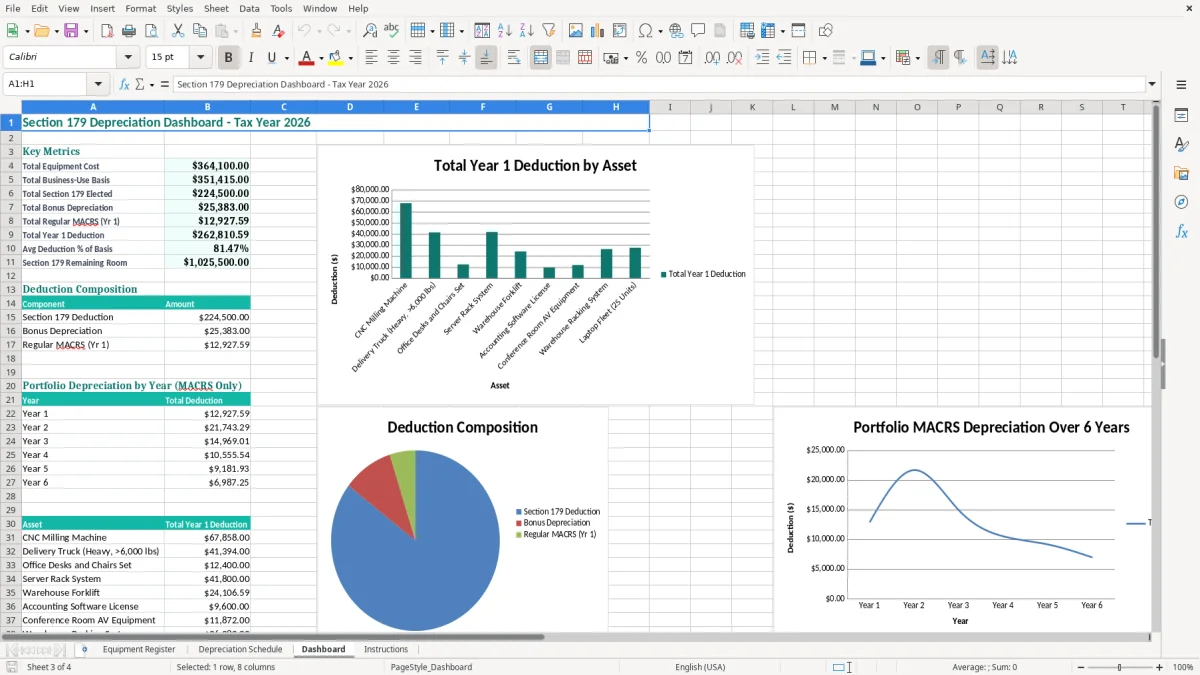The height and width of the screenshot is (675, 1200).
Task: Click Merge and Center Cells icon
Action: tap(541, 58)
